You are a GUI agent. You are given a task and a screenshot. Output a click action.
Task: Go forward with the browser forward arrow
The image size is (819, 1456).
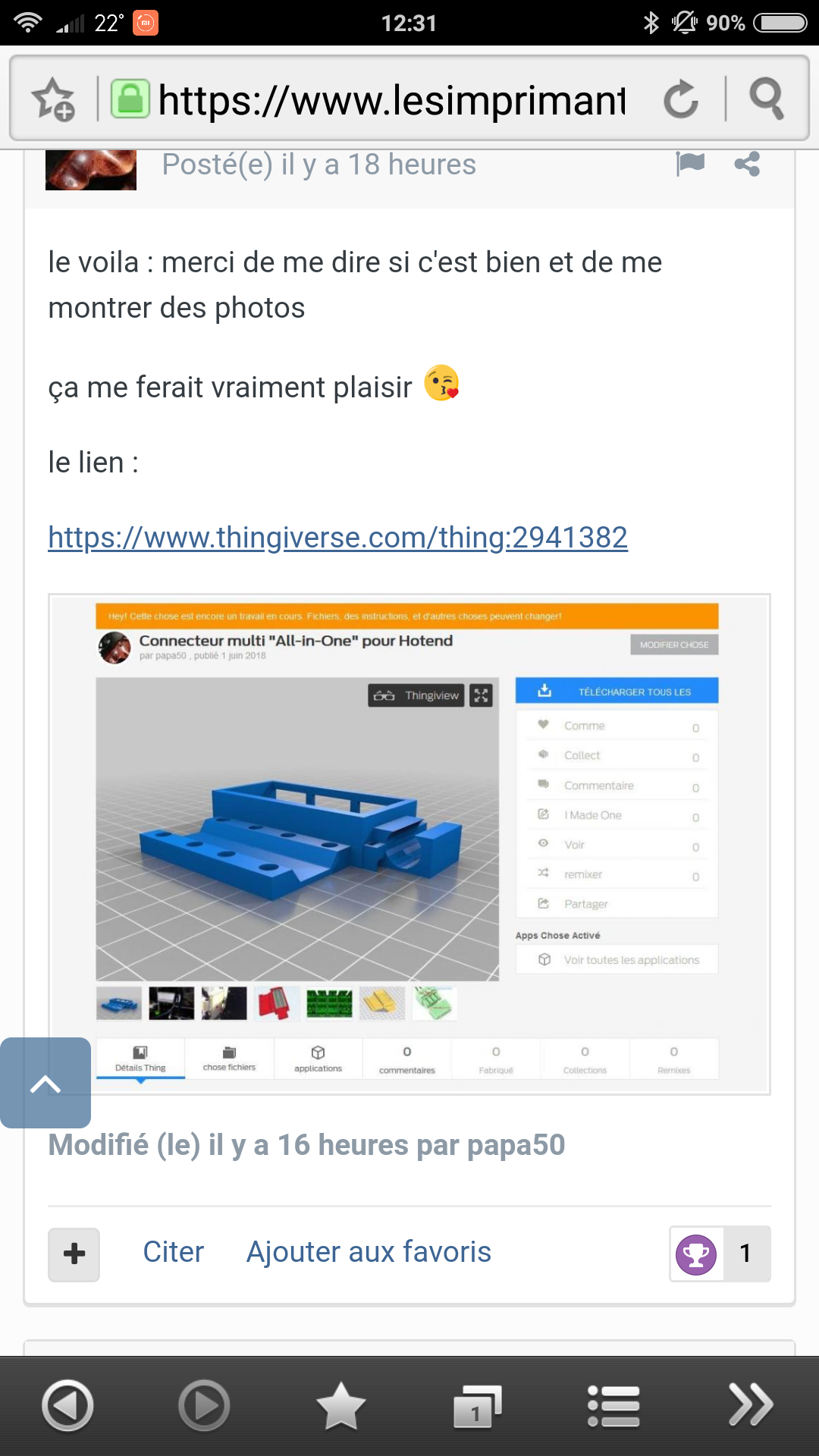(x=204, y=1405)
